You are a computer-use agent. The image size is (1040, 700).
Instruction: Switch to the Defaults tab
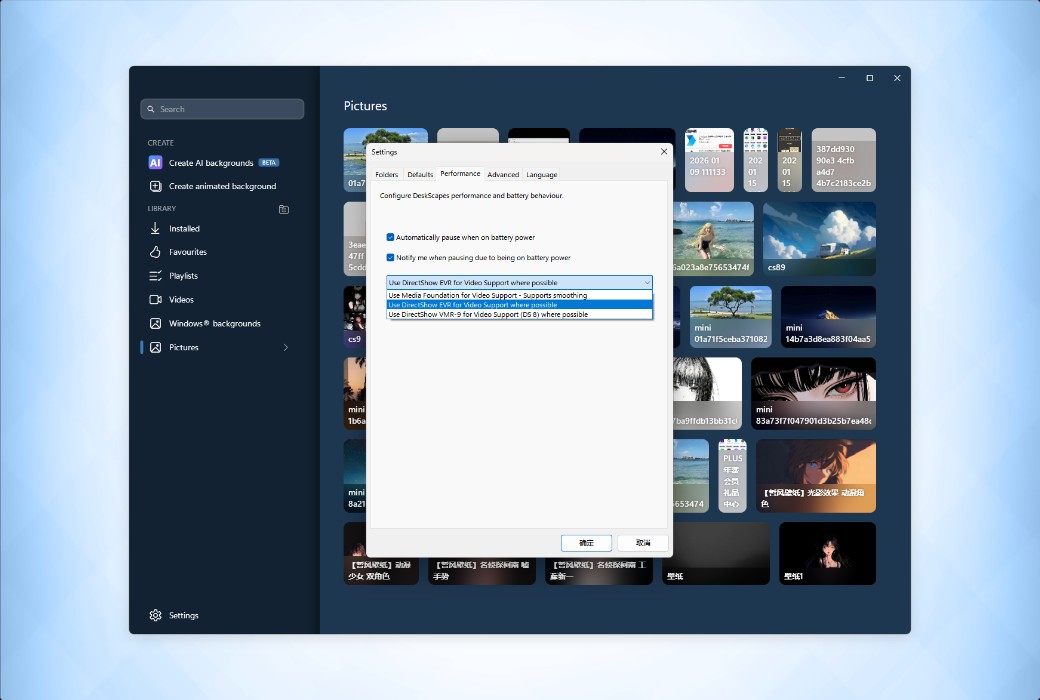(420, 175)
